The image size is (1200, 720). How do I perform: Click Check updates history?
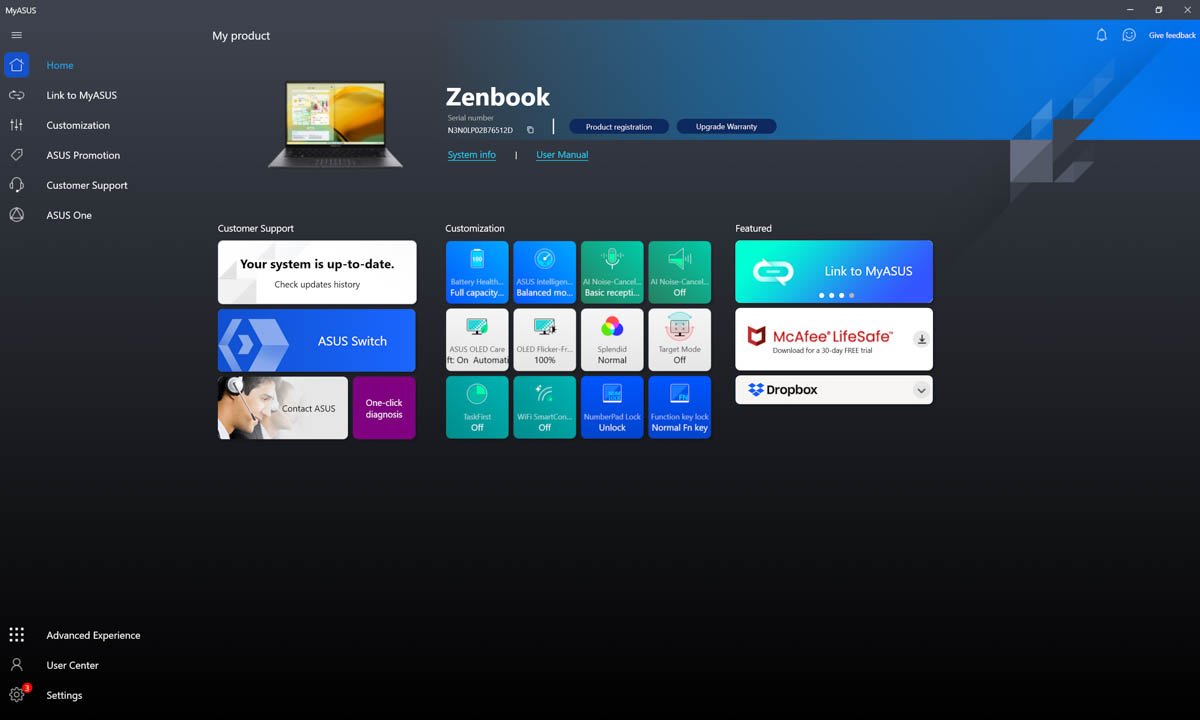tap(317, 285)
